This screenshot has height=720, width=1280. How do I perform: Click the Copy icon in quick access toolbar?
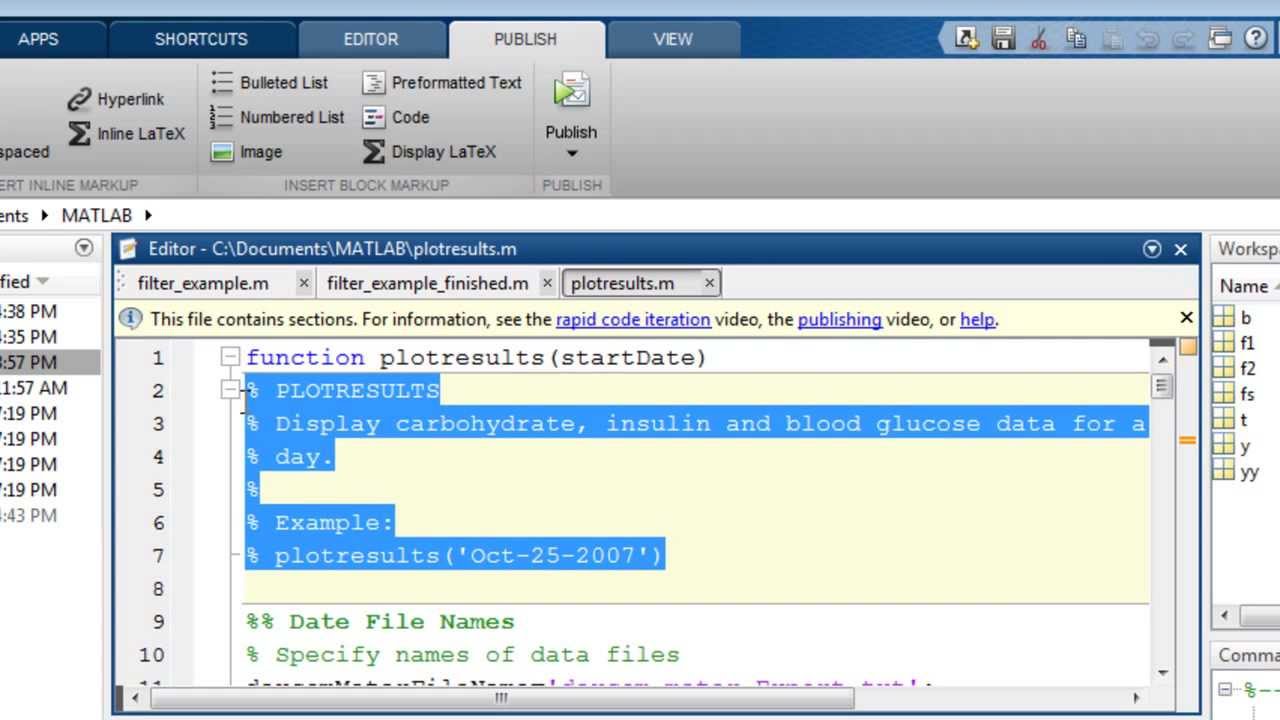[x=1076, y=38]
